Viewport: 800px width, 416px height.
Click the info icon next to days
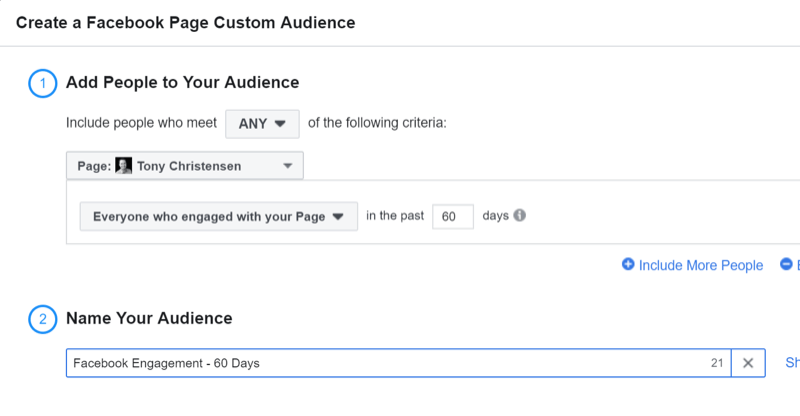click(519, 215)
